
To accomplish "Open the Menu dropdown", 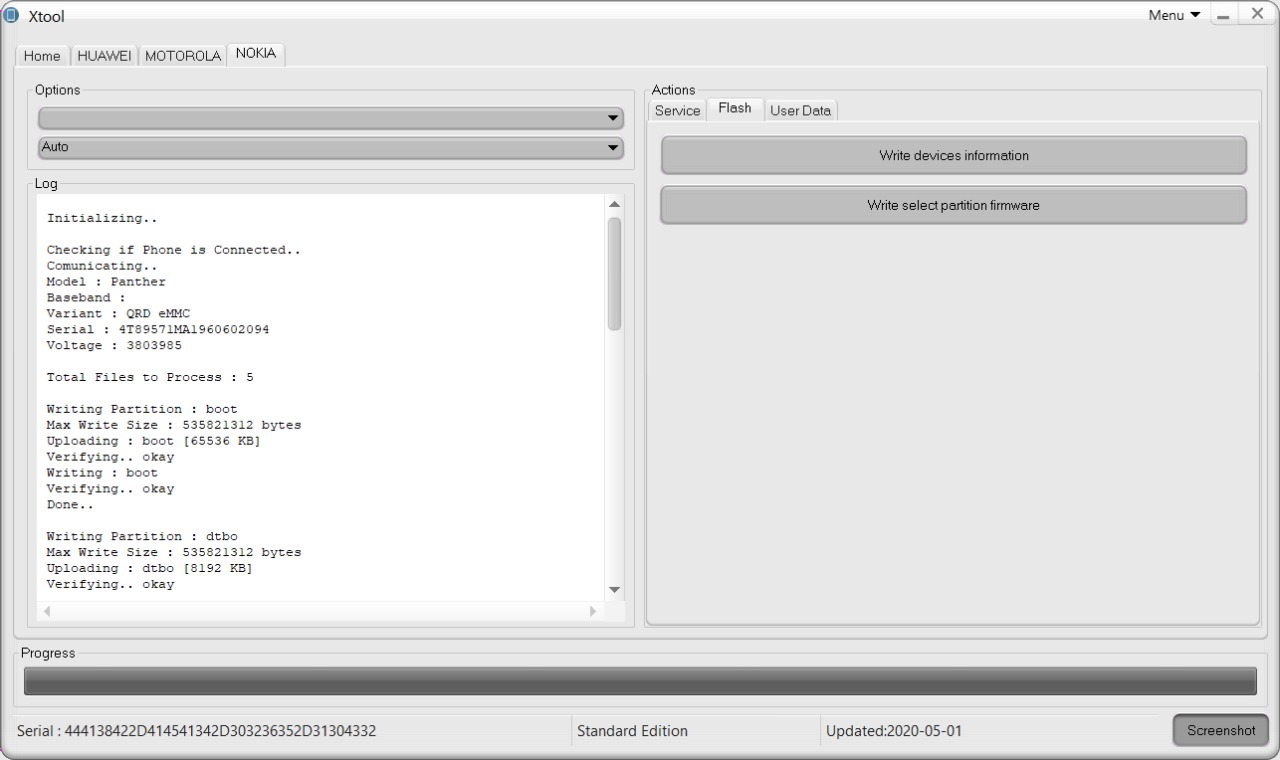I will [1174, 15].
